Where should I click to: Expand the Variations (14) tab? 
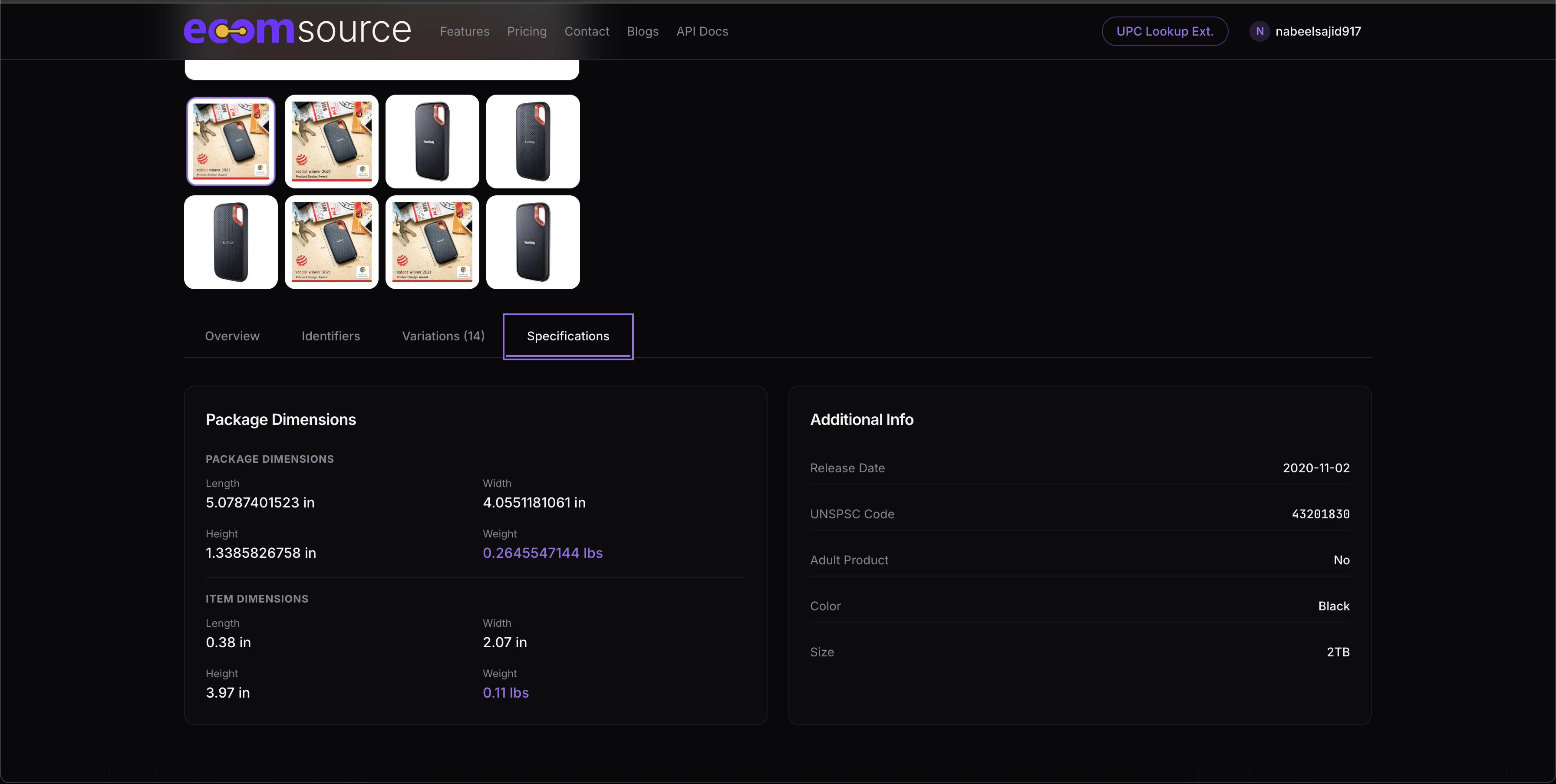tap(443, 336)
